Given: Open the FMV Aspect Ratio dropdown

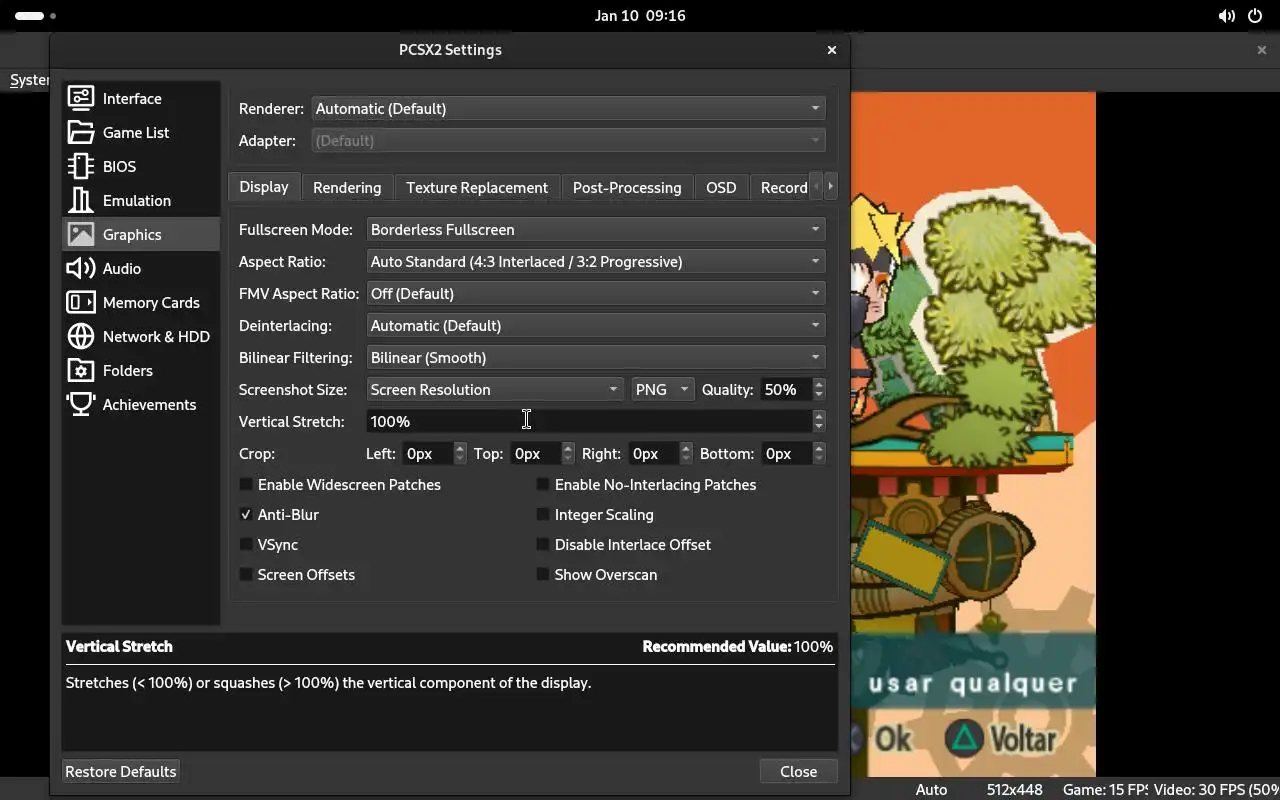Looking at the screenshot, I should [x=596, y=293].
